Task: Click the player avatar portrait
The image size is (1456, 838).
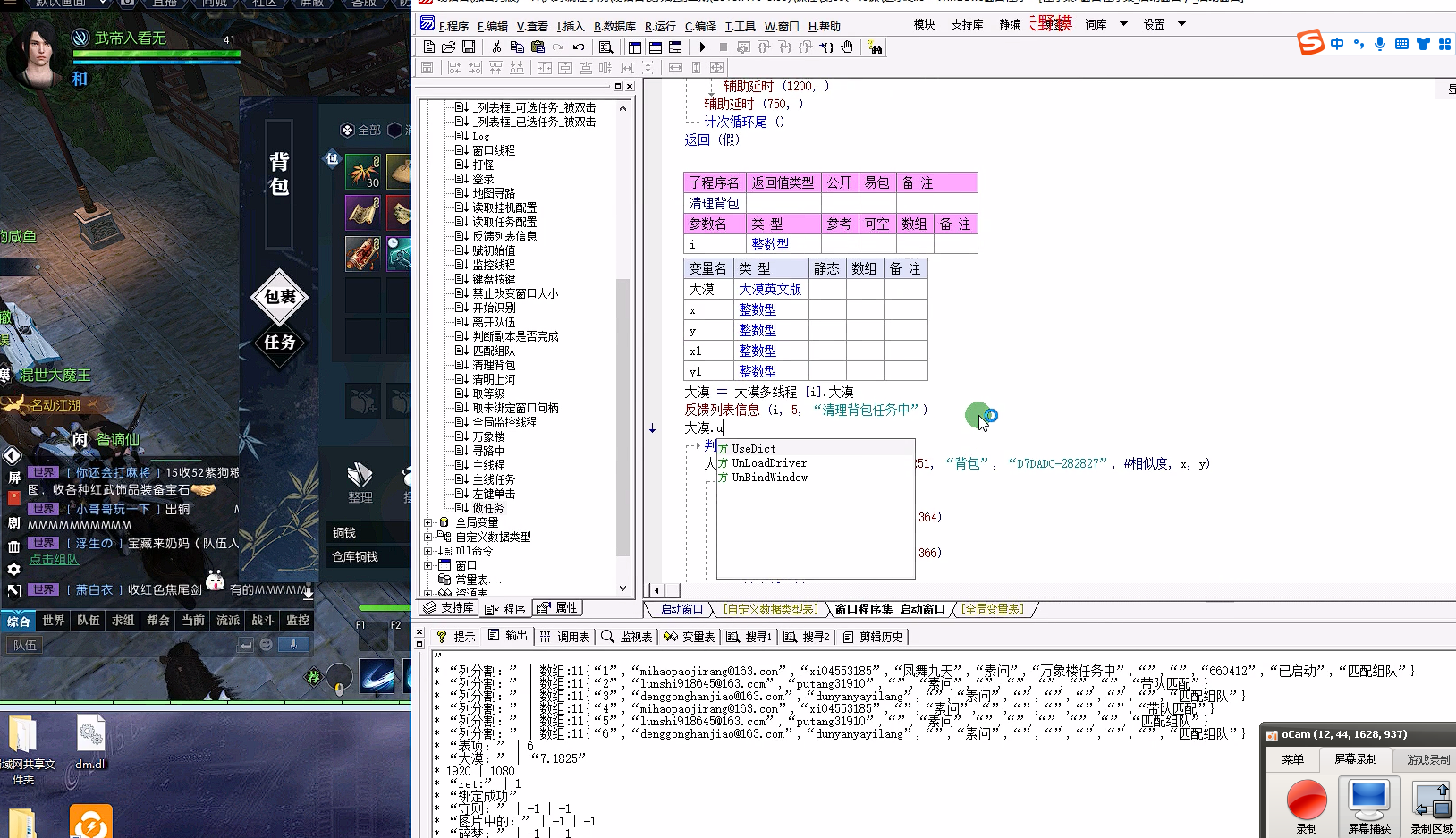Action: pyautogui.click(x=36, y=55)
